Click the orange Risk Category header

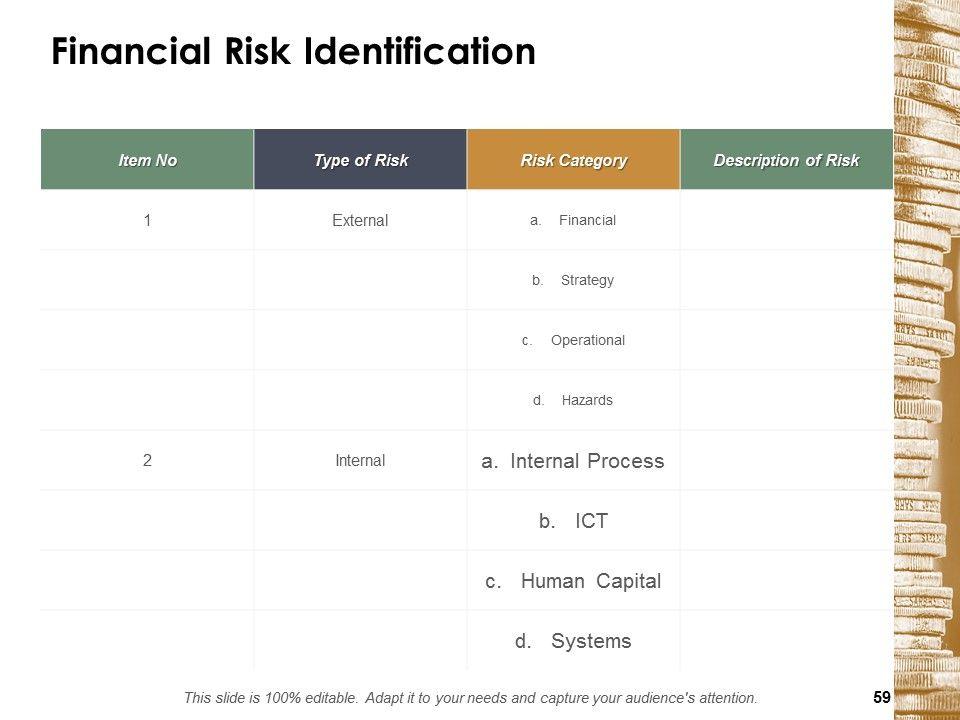pos(573,160)
